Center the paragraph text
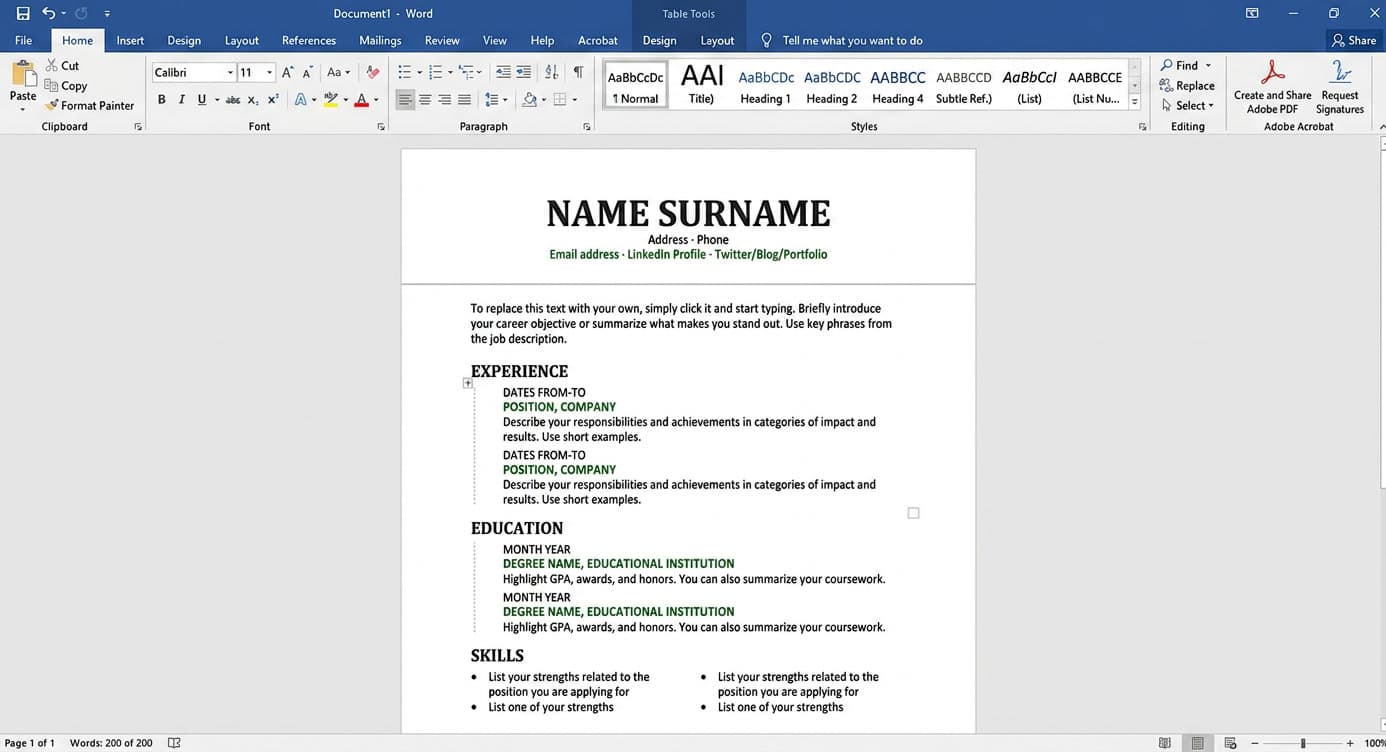1386x752 pixels. [x=425, y=100]
